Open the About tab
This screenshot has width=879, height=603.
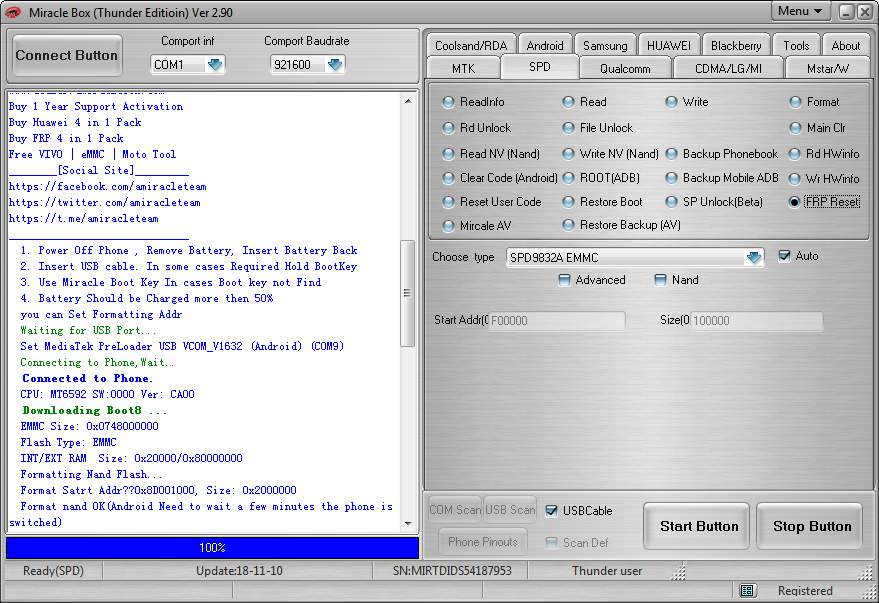[x=845, y=45]
